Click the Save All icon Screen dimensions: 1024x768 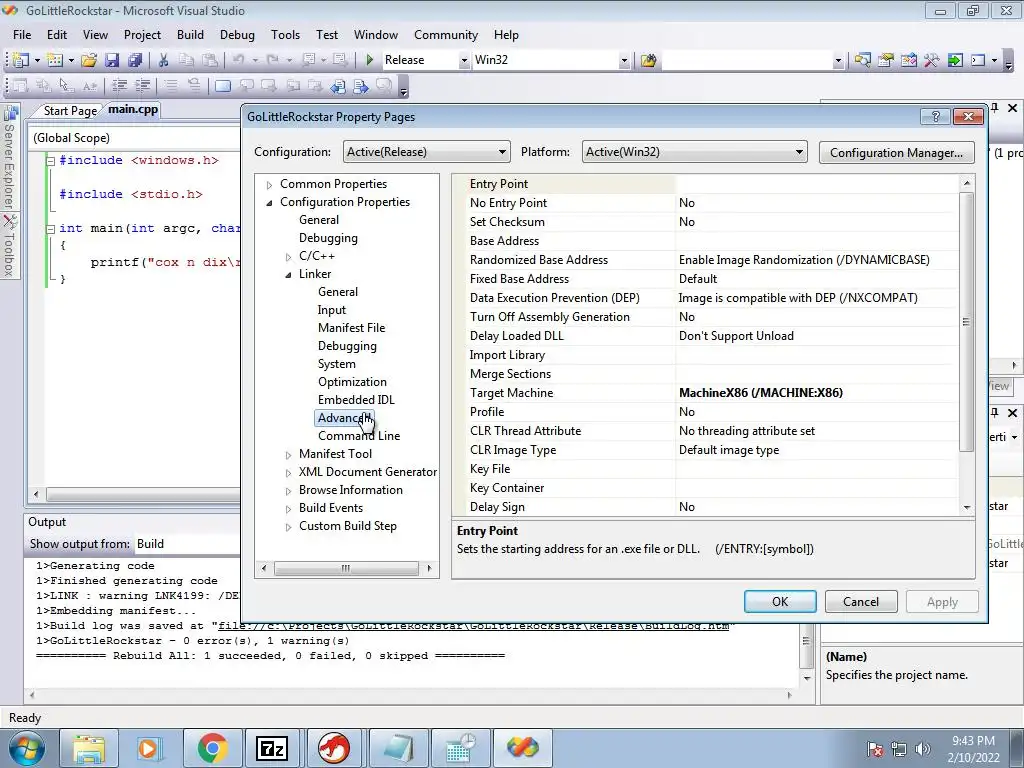tap(135, 60)
